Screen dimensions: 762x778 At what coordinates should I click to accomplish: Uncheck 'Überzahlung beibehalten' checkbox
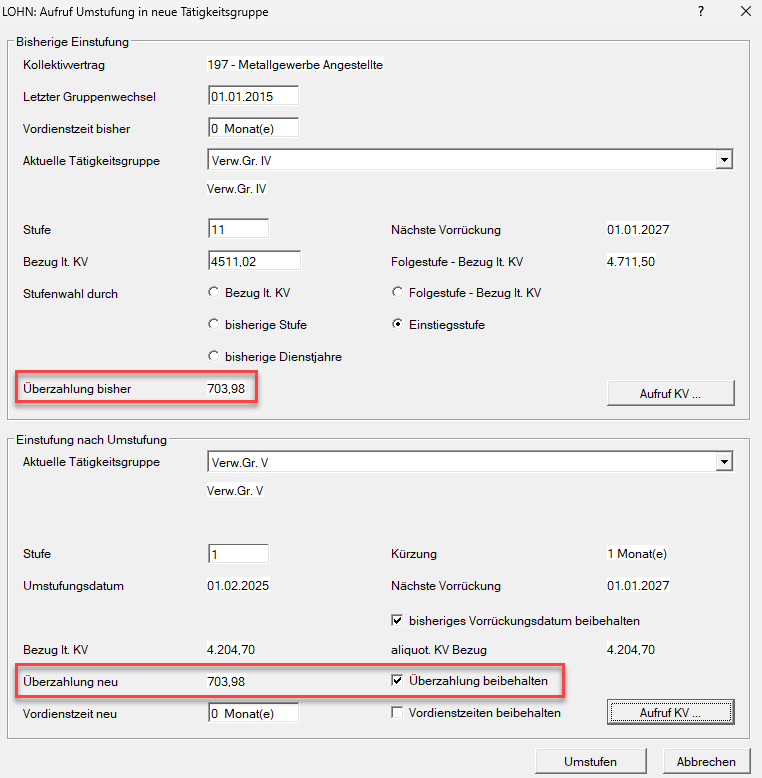click(398, 681)
